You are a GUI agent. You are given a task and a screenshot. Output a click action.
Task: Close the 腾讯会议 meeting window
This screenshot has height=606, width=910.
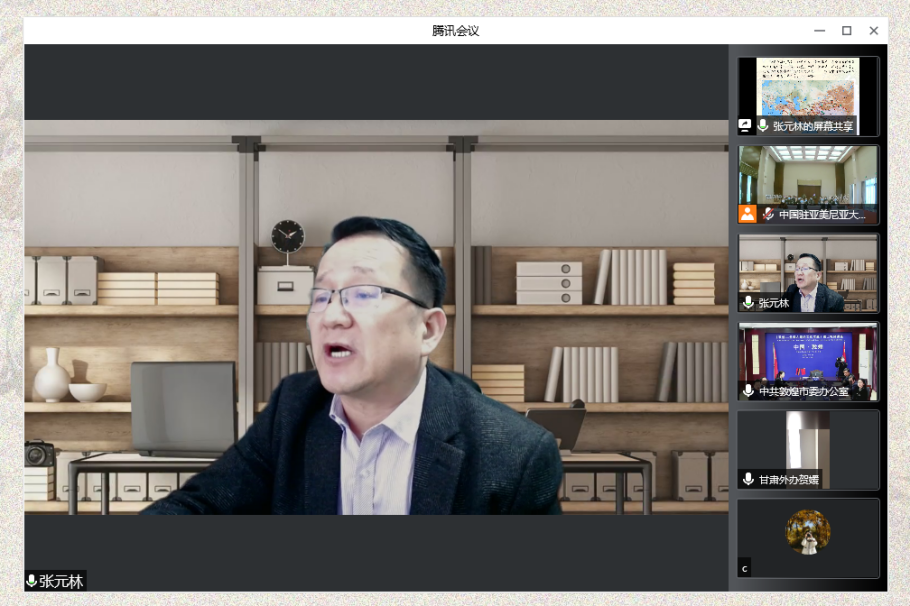873,31
